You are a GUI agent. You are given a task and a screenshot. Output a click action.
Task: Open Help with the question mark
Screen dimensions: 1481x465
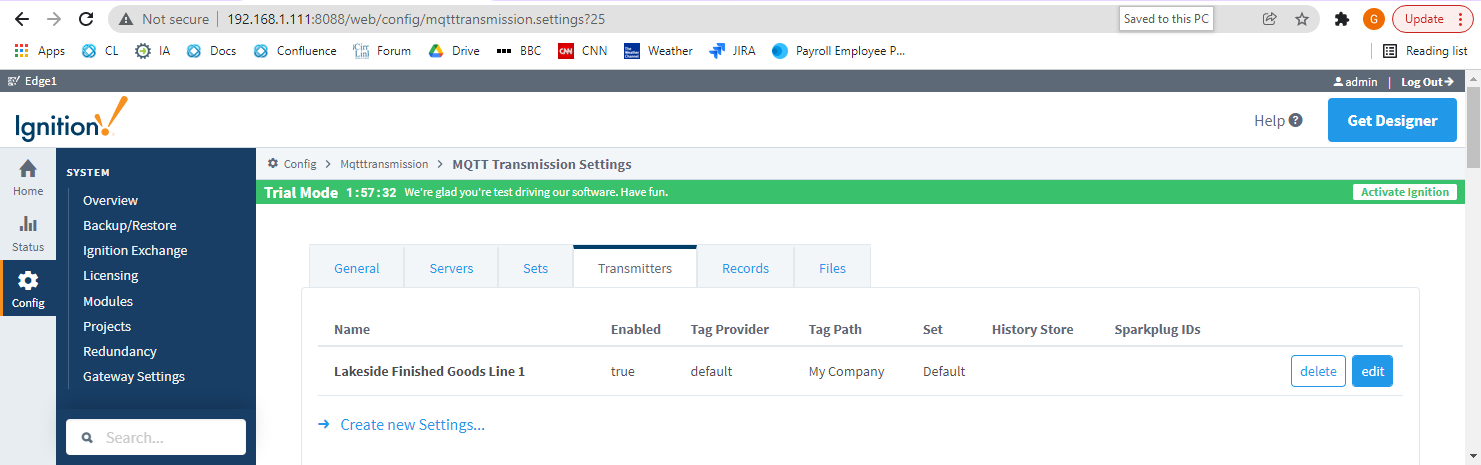[1278, 121]
